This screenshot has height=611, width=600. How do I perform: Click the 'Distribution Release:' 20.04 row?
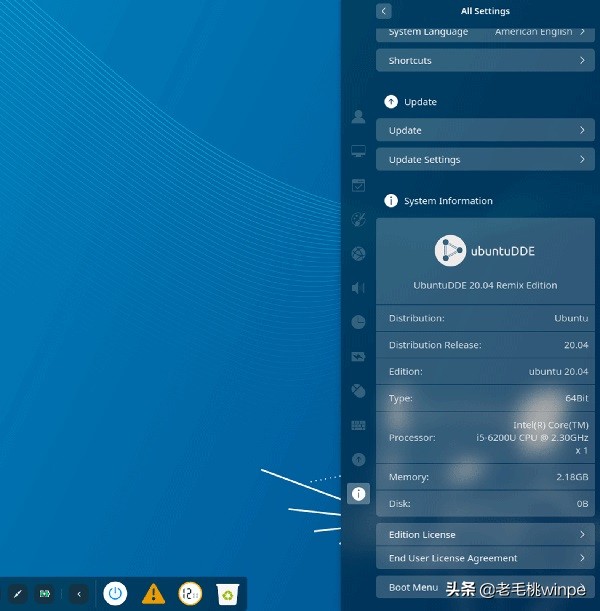tap(485, 345)
